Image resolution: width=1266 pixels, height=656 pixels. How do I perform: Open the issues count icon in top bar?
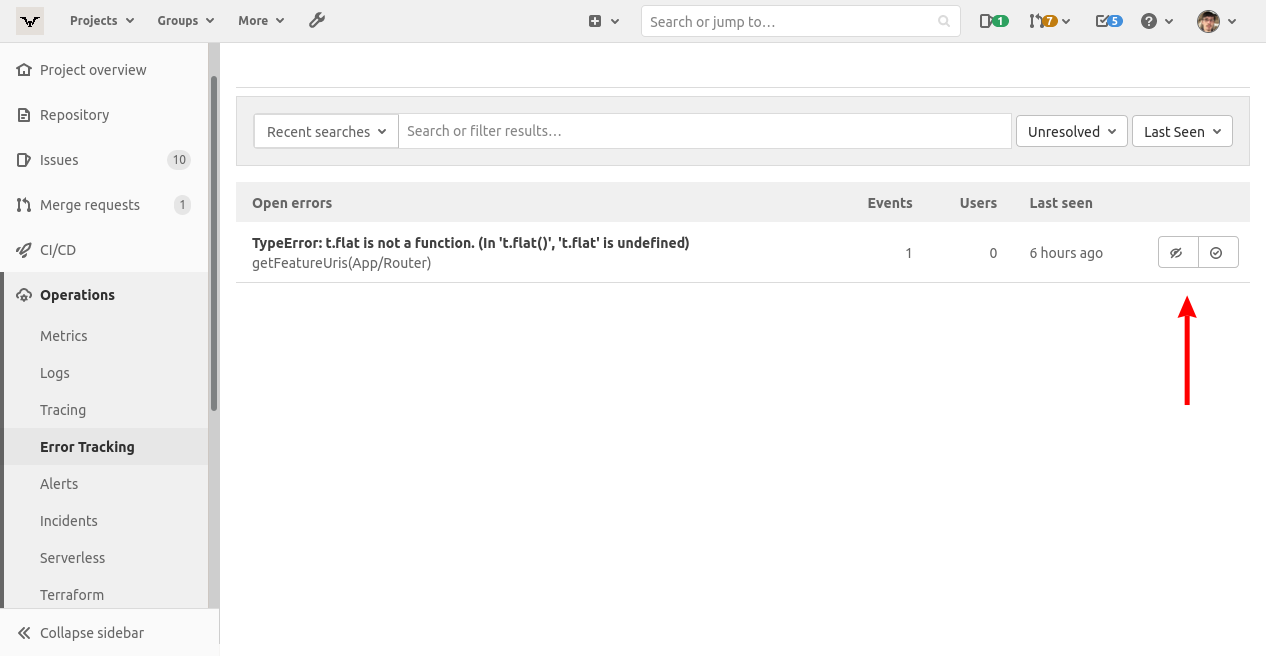tap(993, 20)
